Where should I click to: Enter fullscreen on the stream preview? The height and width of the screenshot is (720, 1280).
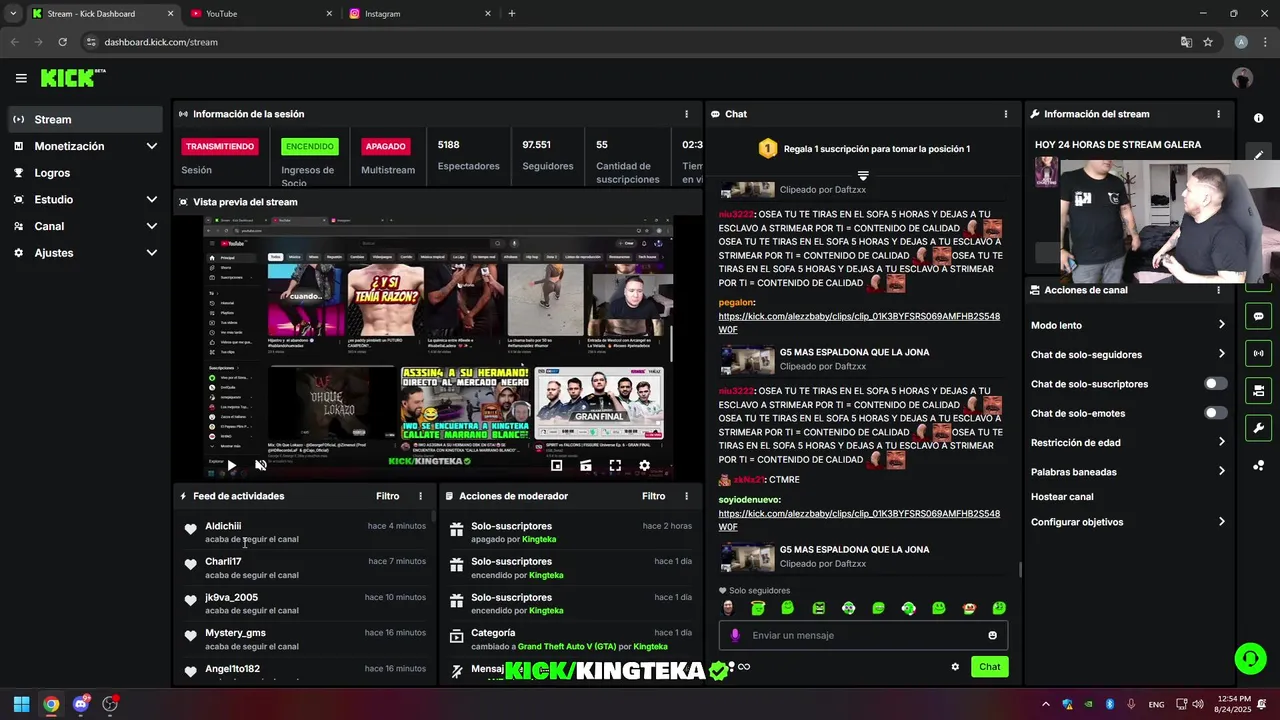coord(615,465)
